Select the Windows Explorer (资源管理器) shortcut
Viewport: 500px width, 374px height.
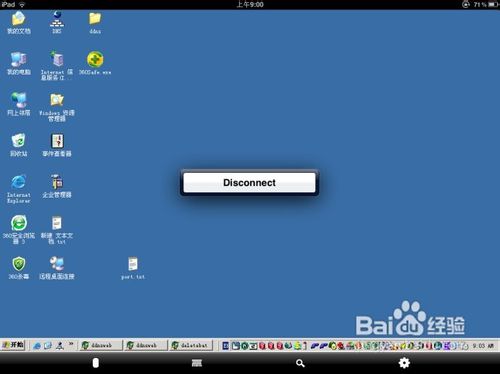point(57,107)
